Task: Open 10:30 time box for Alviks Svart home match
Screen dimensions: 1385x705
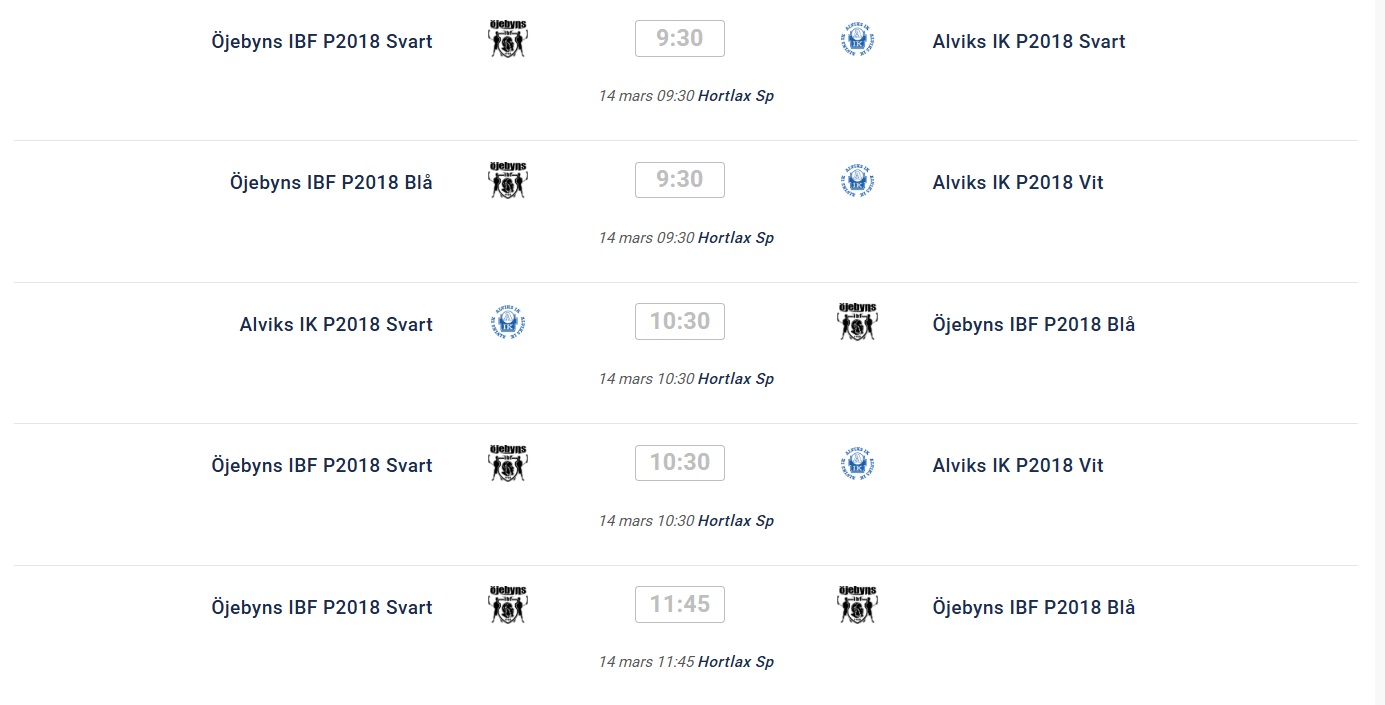Action: pos(680,322)
